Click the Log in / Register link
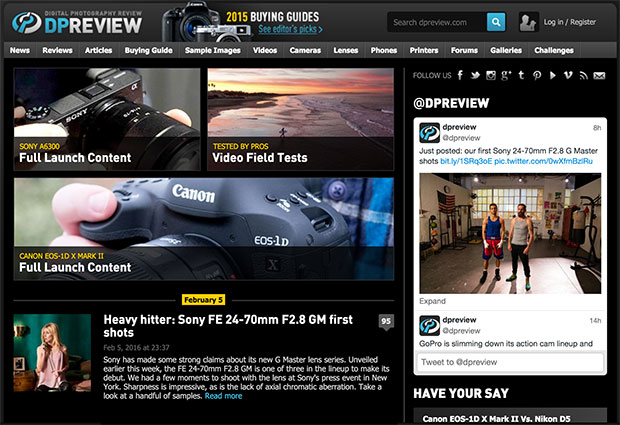This screenshot has height=425, width=620. coord(570,22)
